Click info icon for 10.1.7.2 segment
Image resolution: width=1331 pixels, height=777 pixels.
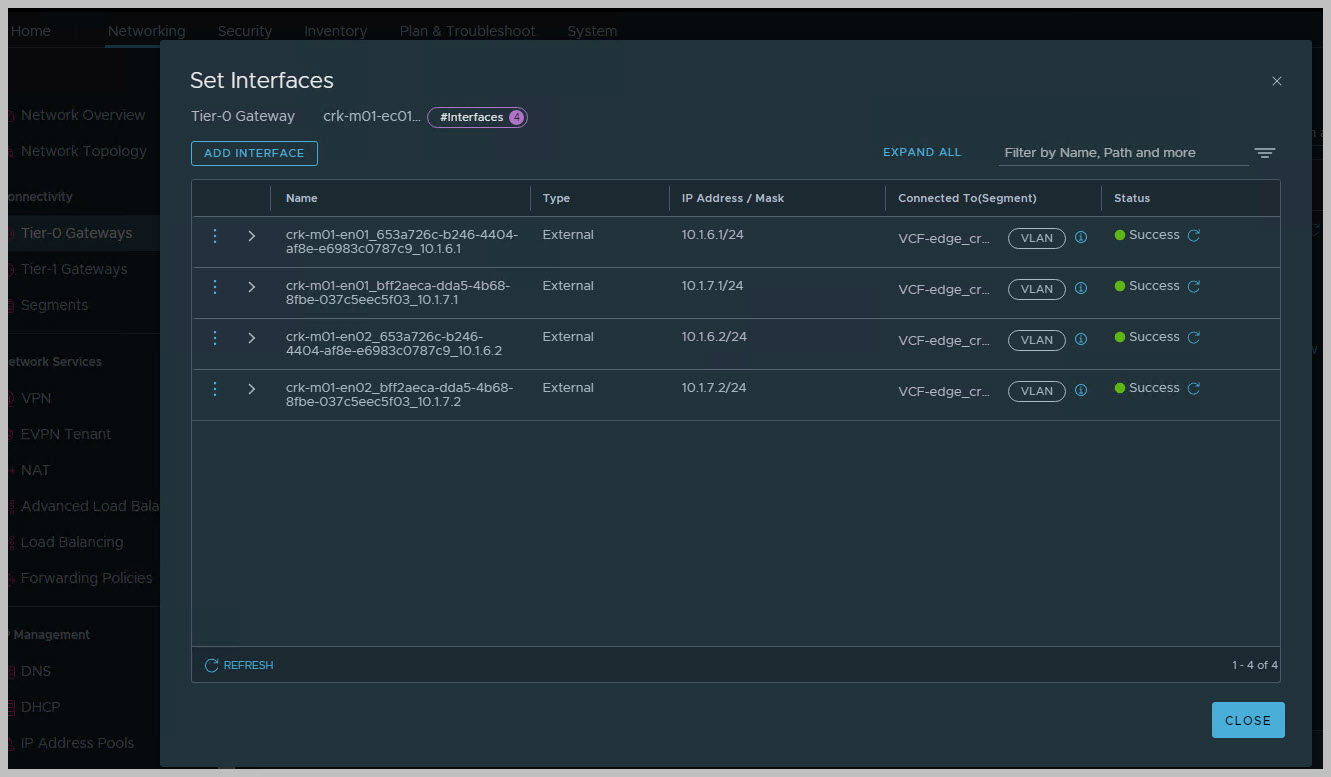(1080, 390)
